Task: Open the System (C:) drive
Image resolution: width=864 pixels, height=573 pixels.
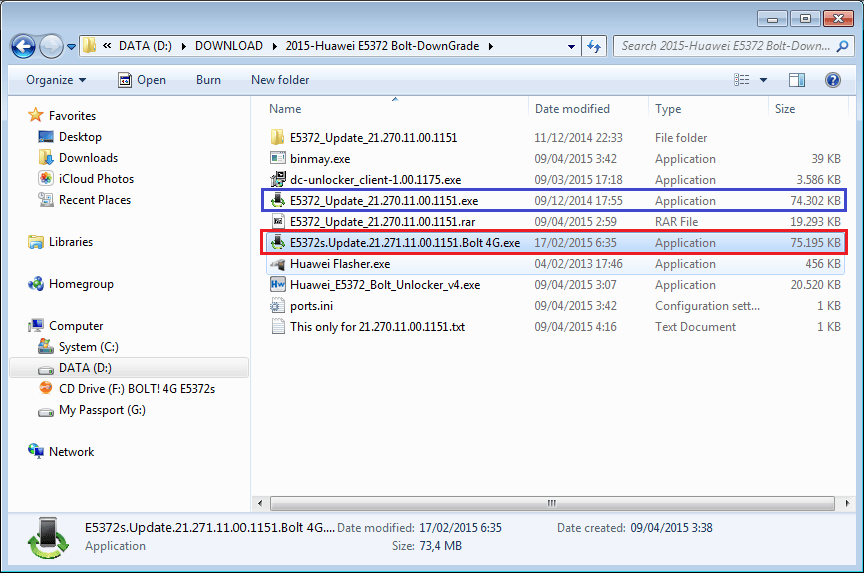Action: click(x=88, y=347)
